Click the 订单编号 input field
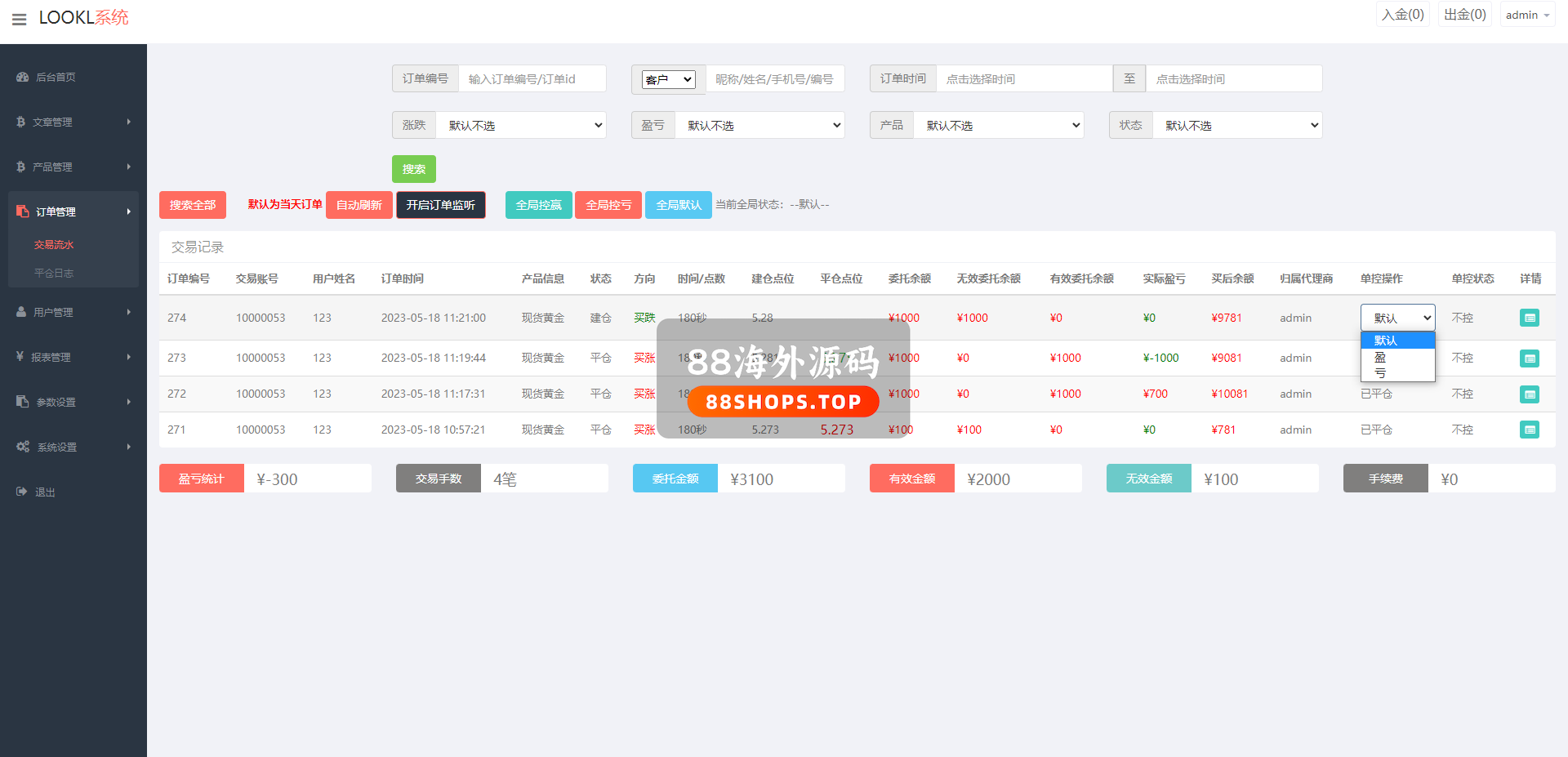The image size is (1568, 757). (532, 79)
